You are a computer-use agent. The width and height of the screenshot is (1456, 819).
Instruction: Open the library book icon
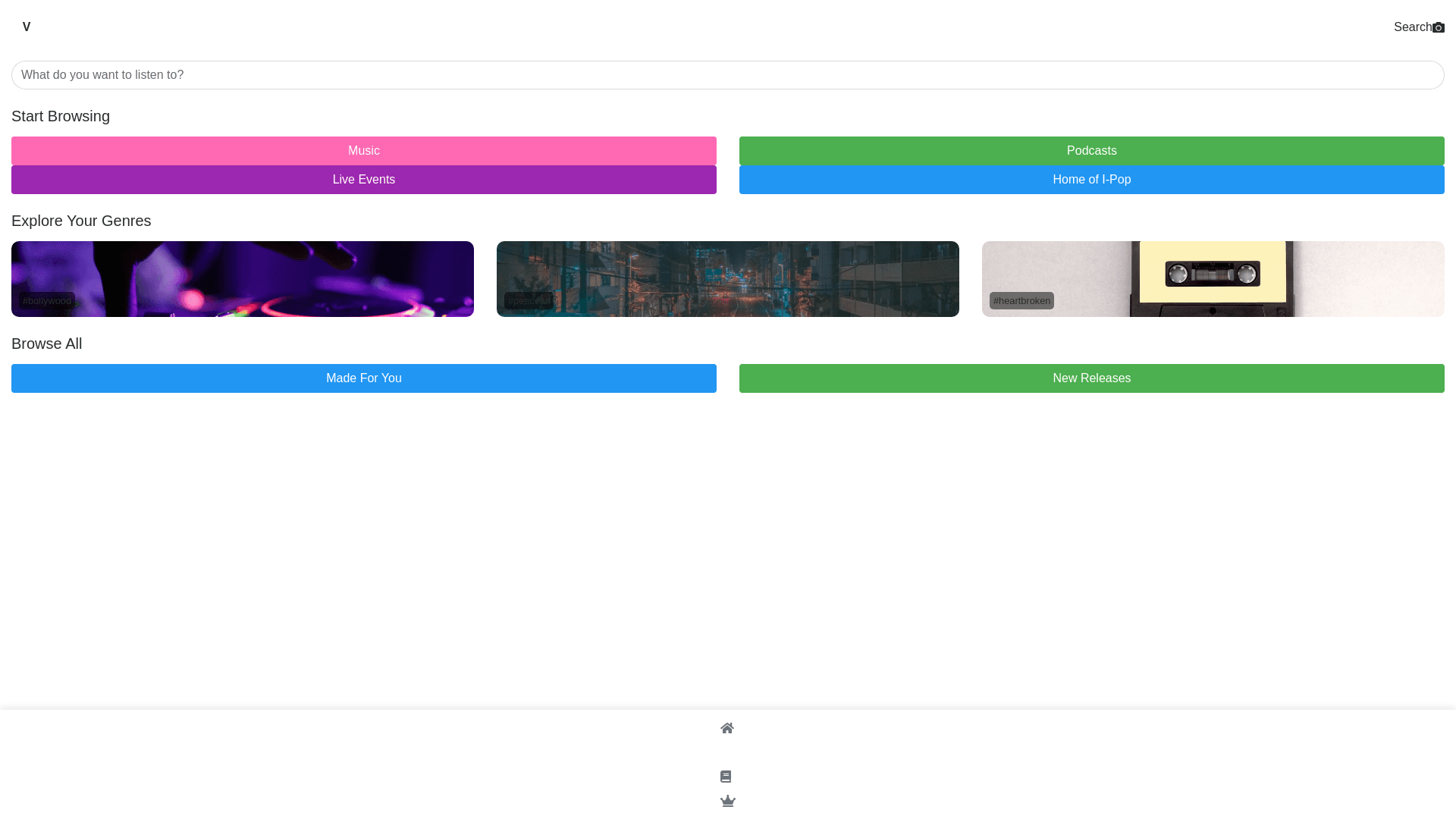pyautogui.click(x=726, y=777)
